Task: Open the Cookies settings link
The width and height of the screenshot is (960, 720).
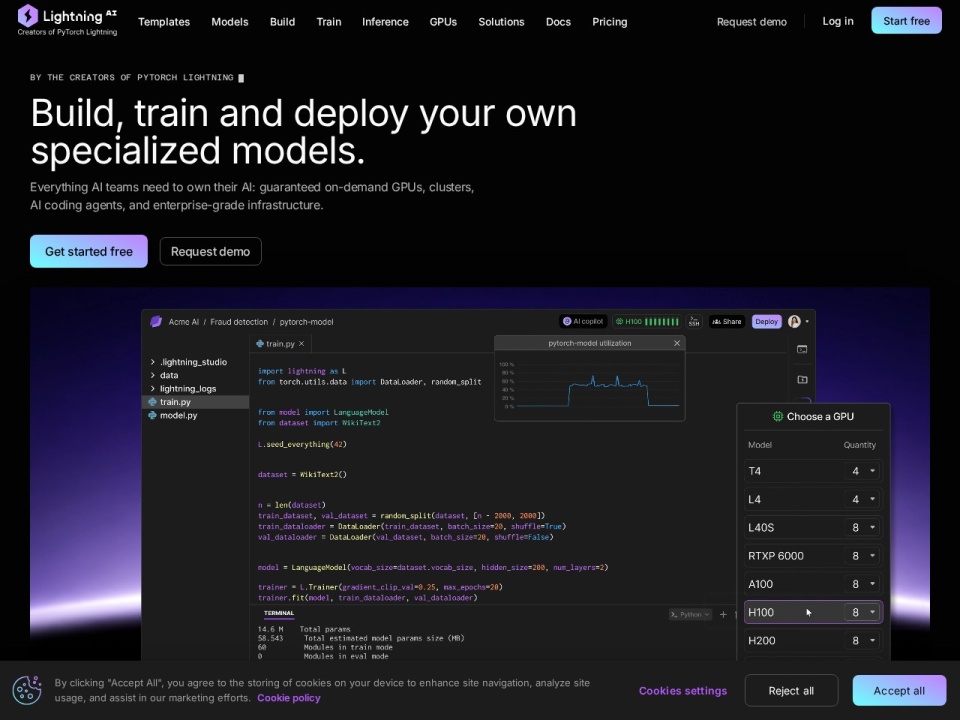Action: [x=683, y=691]
